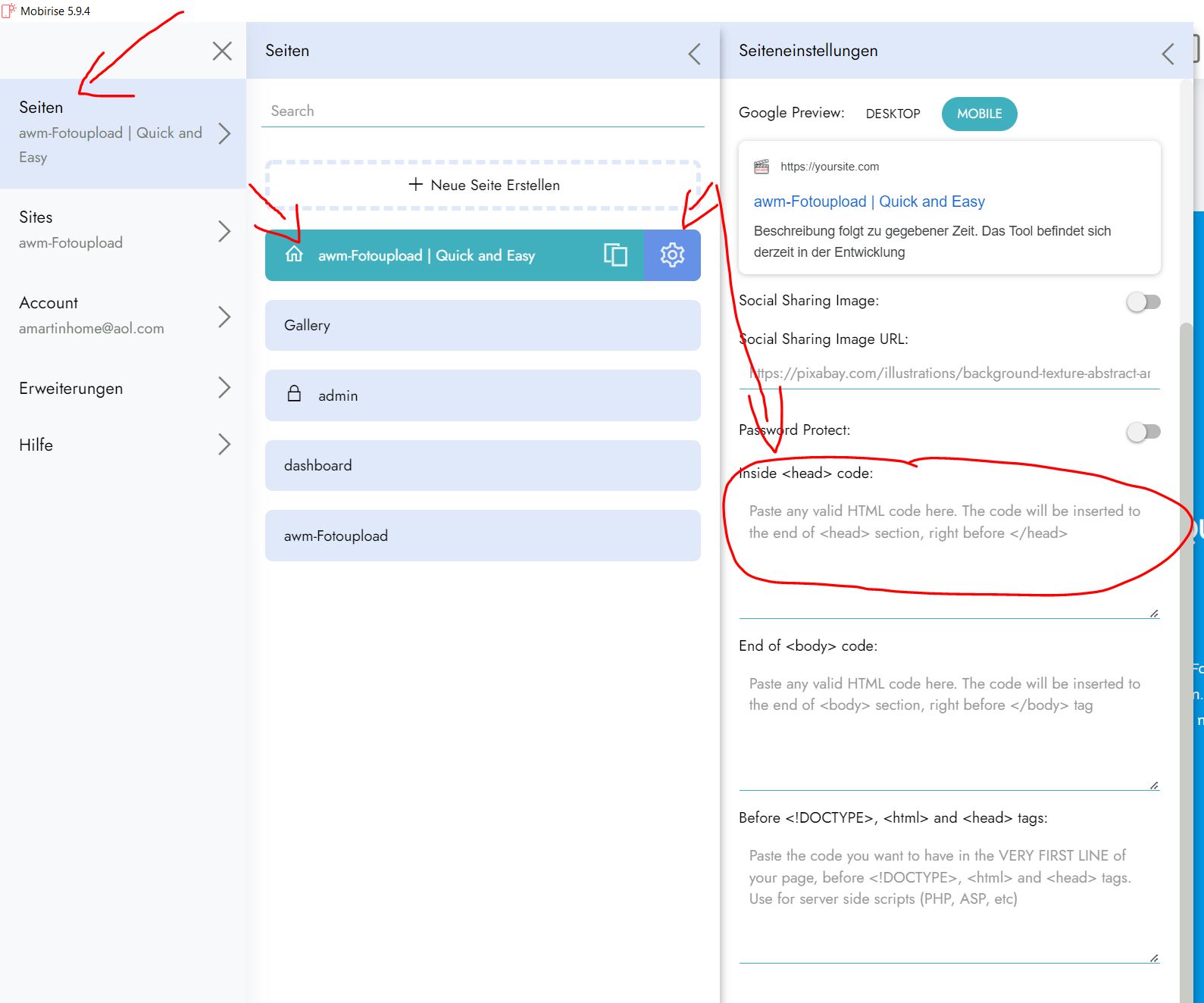
Task: Click the End of body code textarea
Action: (x=949, y=727)
